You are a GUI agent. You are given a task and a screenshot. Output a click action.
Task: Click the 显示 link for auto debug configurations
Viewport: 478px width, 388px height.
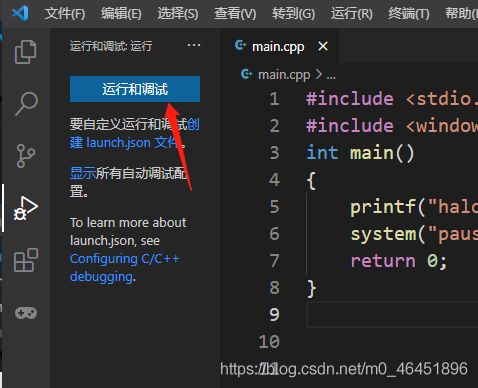[83, 173]
